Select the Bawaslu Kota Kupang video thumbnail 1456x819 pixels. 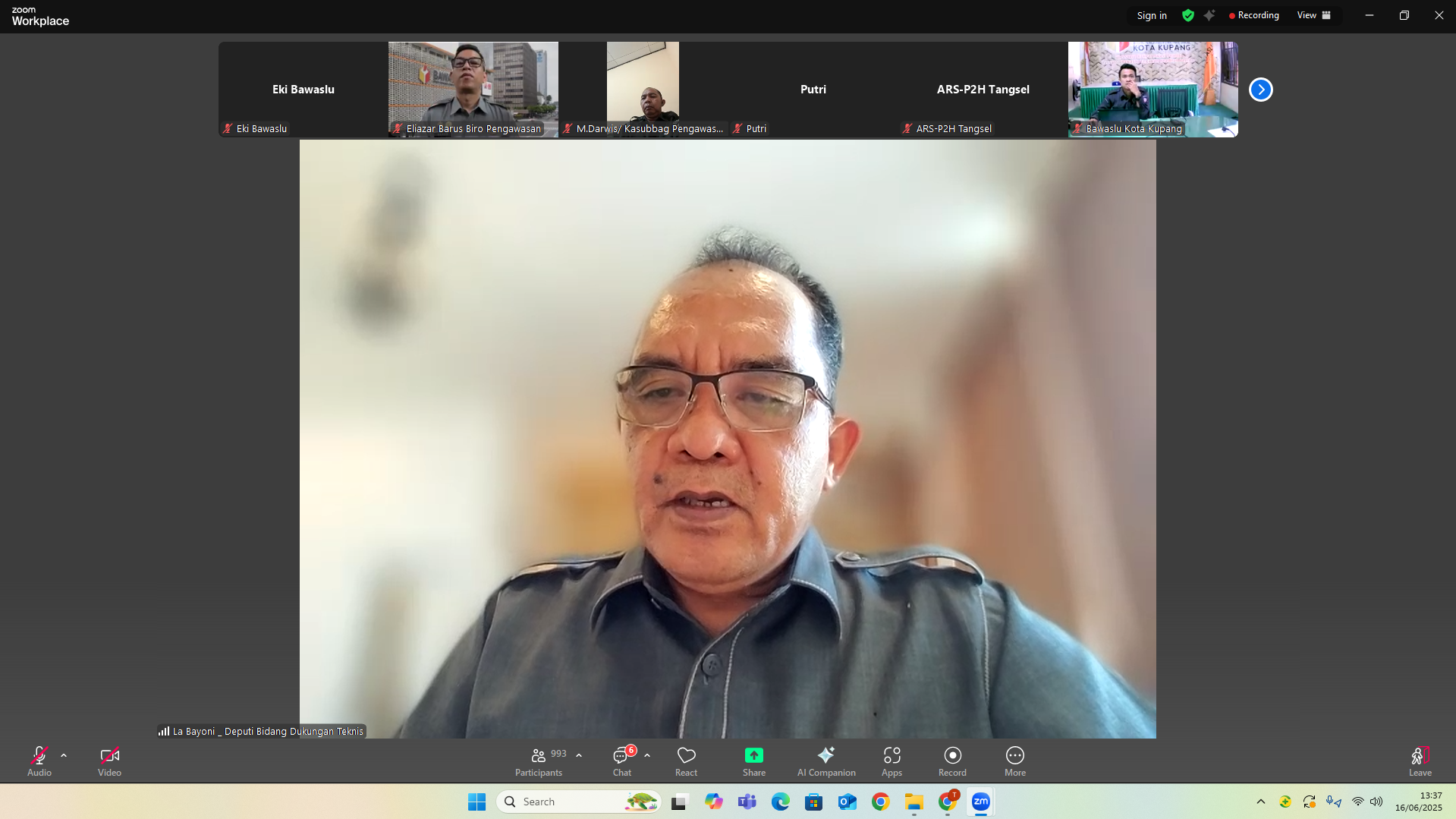click(x=1153, y=89)
